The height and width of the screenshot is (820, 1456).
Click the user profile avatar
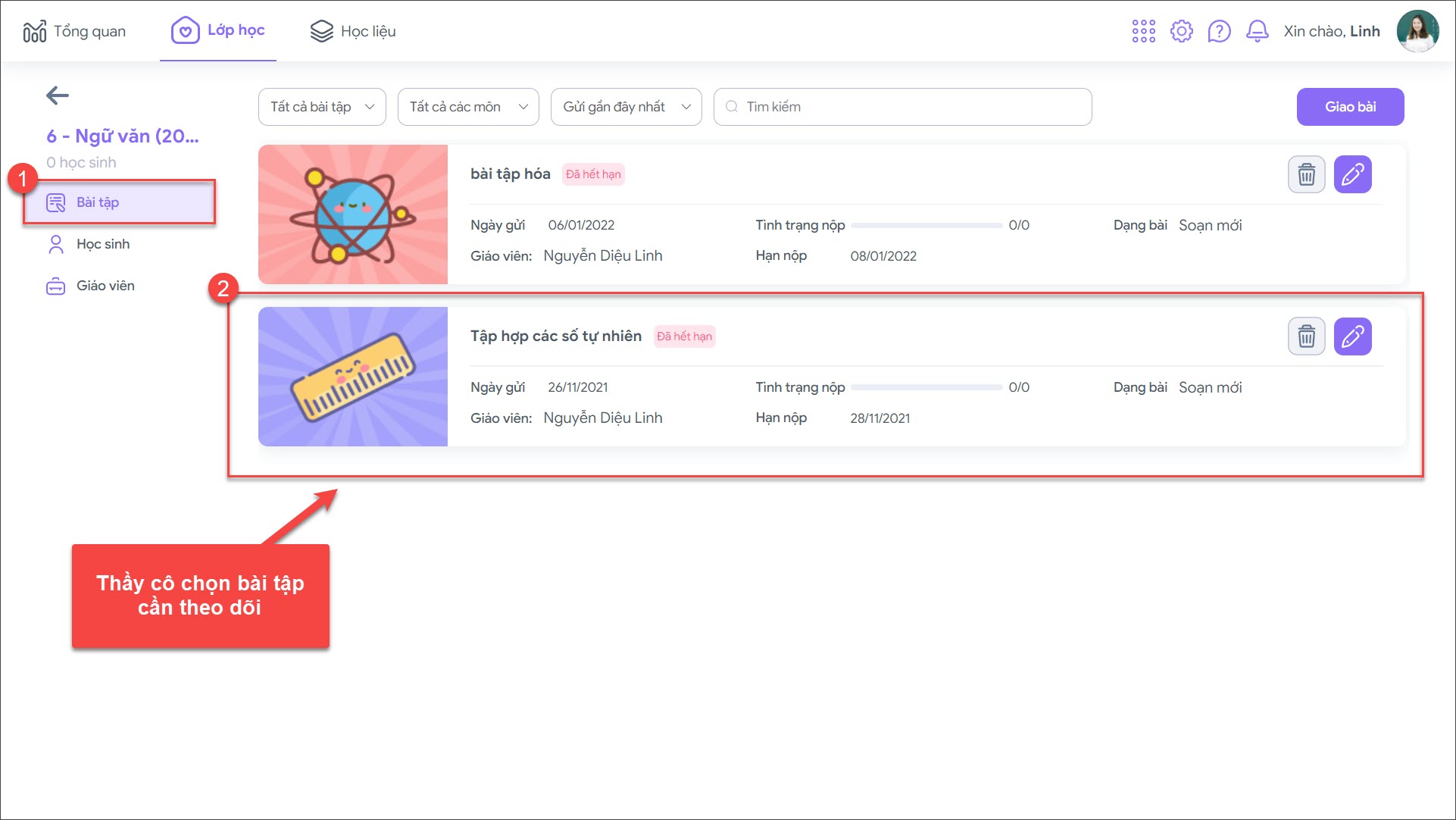click(1417, 31)
